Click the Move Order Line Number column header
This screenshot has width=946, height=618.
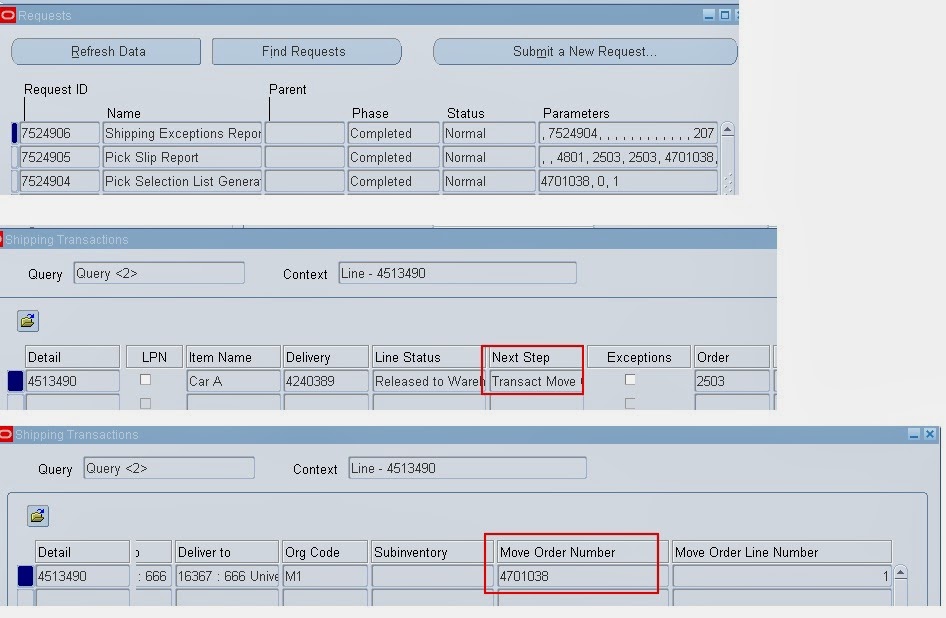tap(782, 552)
